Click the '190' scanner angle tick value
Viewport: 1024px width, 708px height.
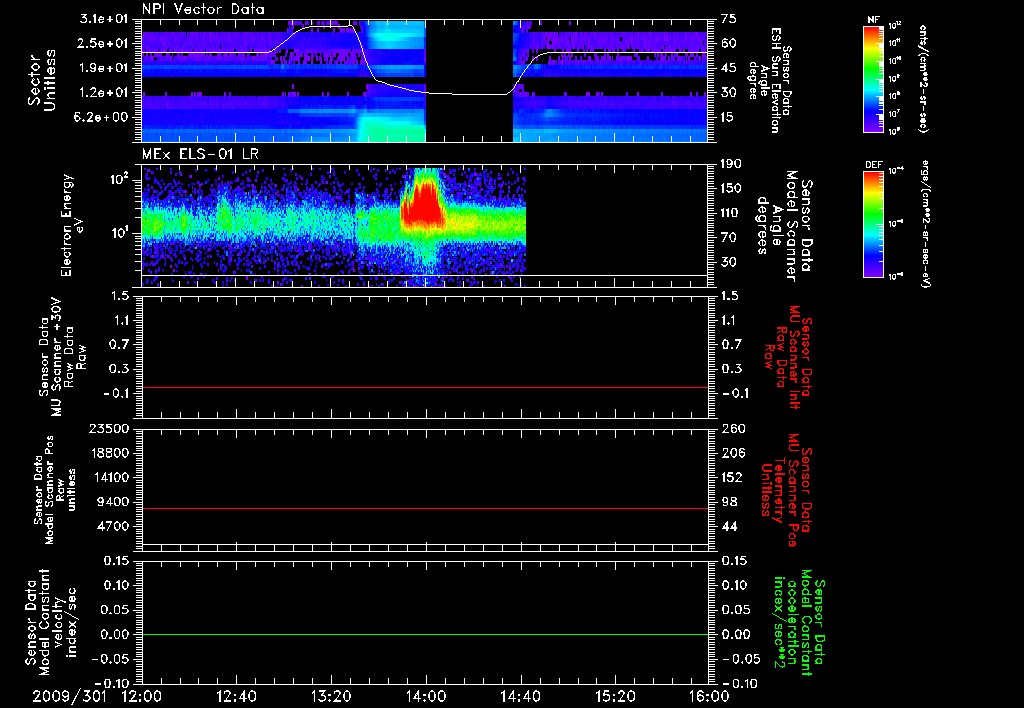coord(733,164)
